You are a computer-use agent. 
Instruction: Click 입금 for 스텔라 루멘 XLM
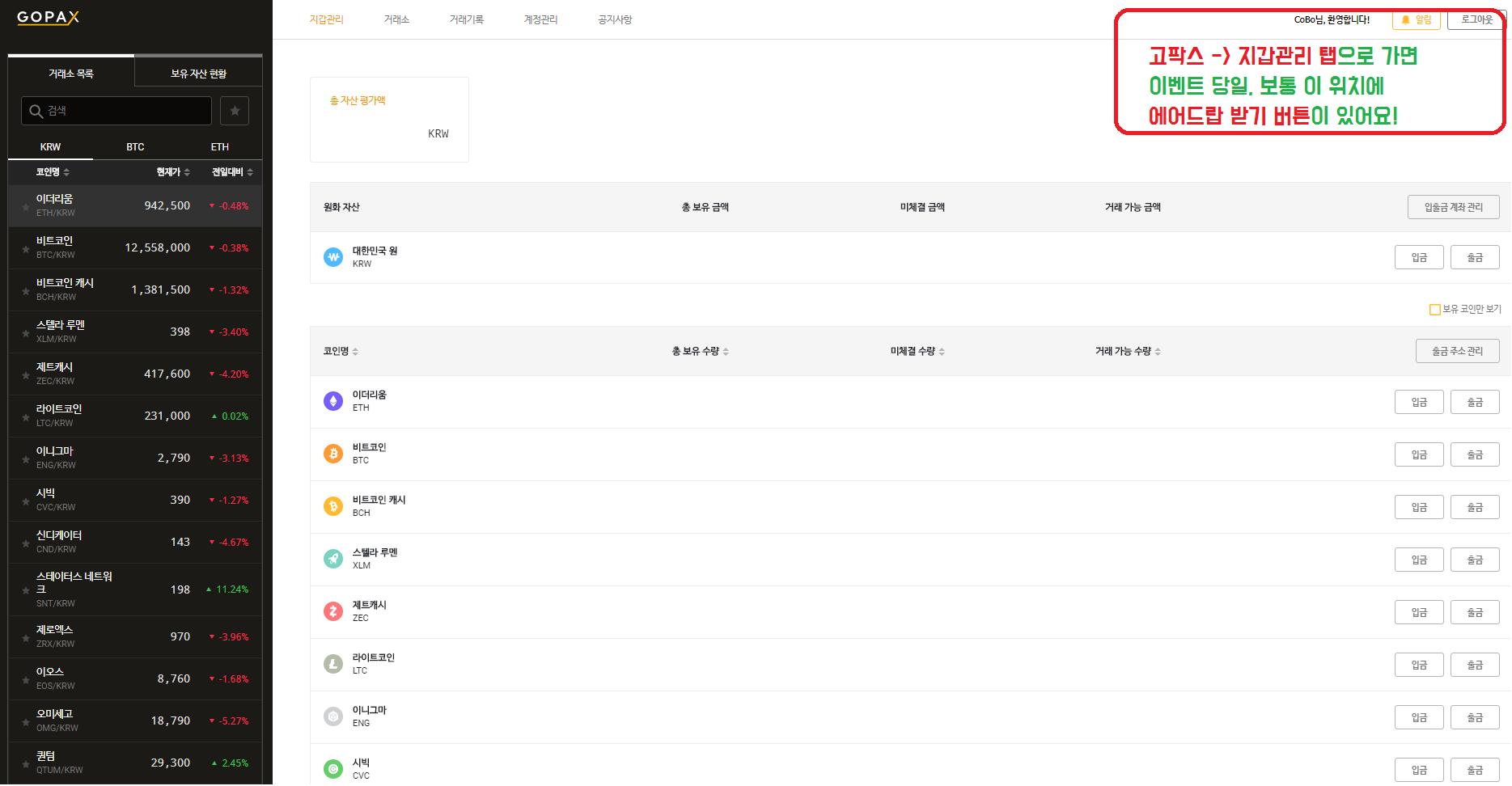tap(1419, 560)
